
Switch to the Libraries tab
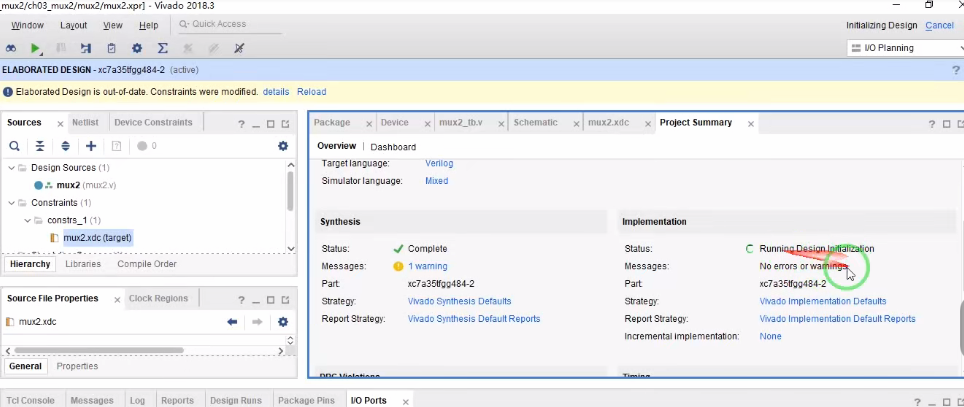(83, 264)
